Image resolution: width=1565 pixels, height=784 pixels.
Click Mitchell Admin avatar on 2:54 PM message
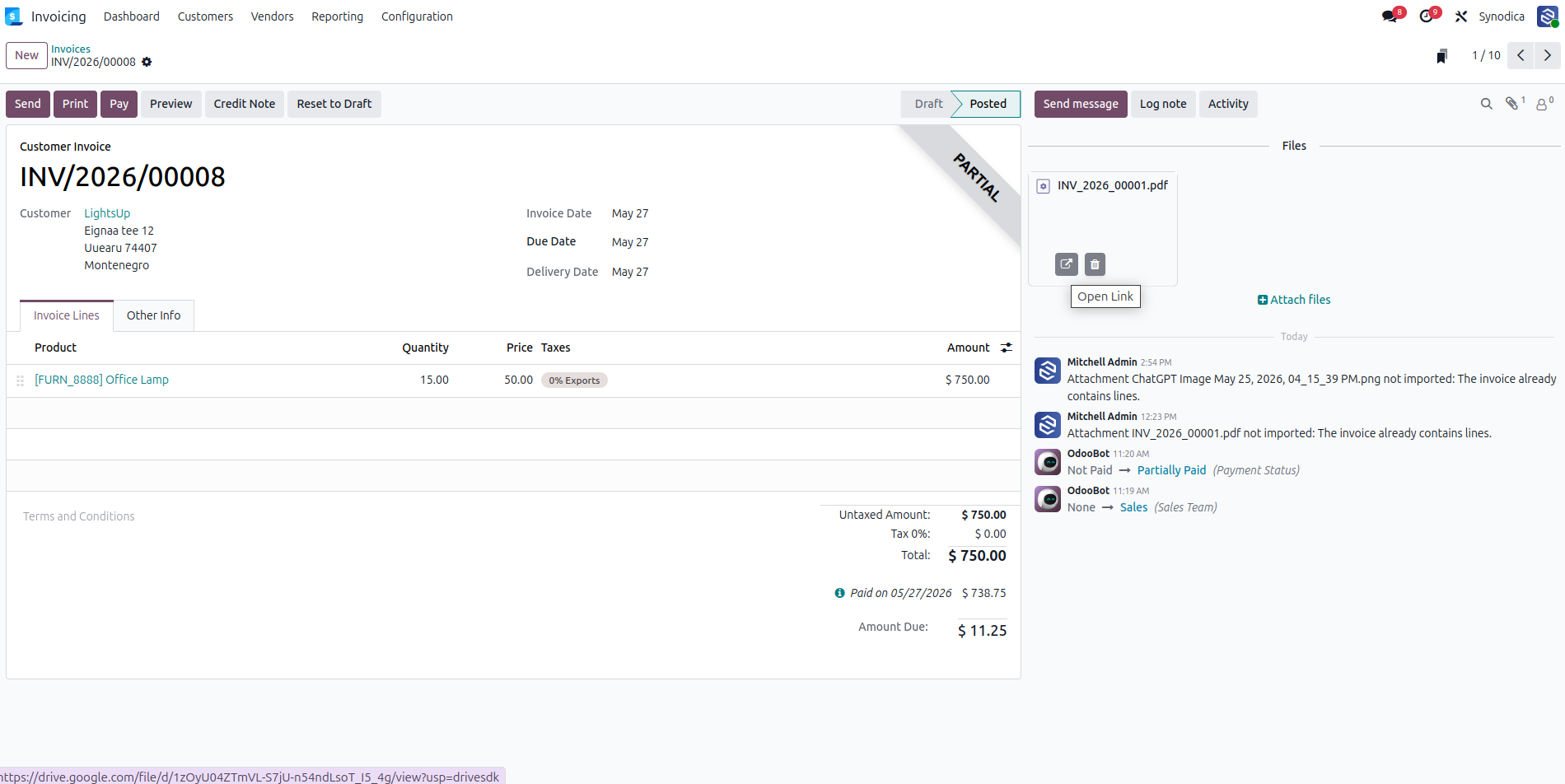click(x=1048, y=371)
